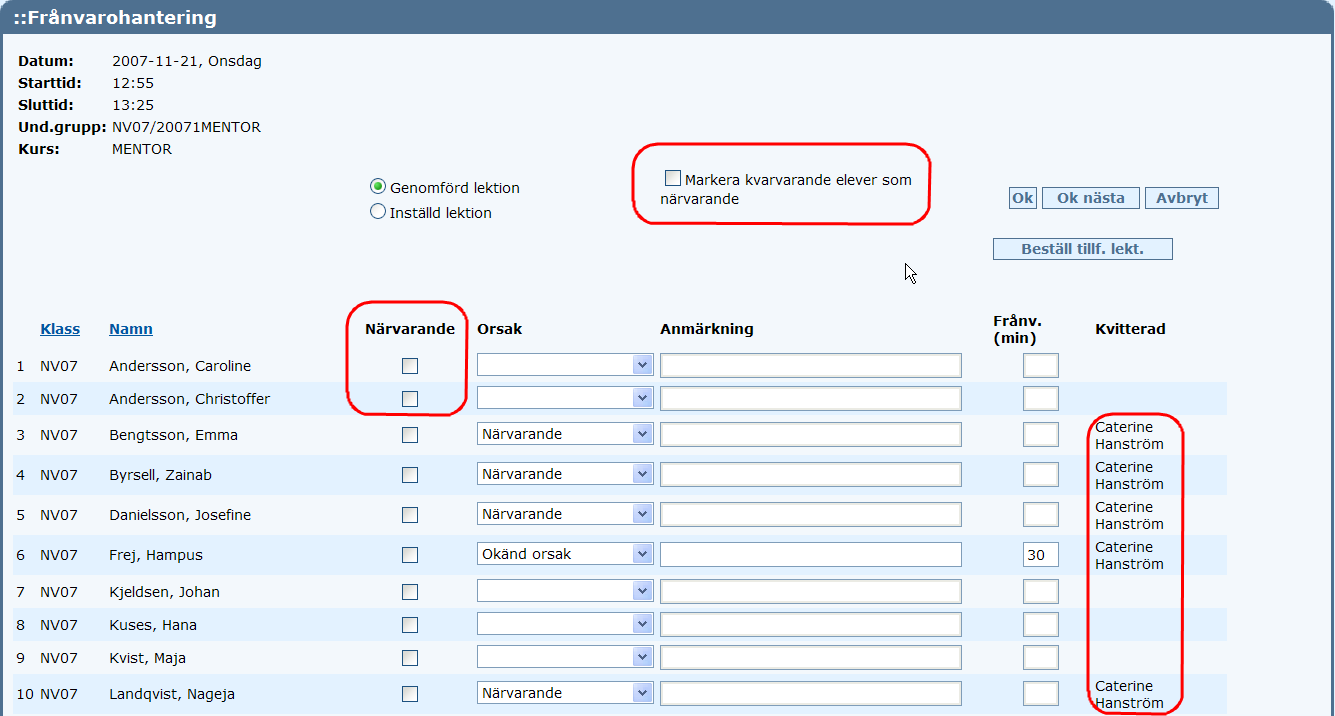The image size is (1335, 716).
Task: Click the Frånvarohantering title text
Action: point(115,17)
